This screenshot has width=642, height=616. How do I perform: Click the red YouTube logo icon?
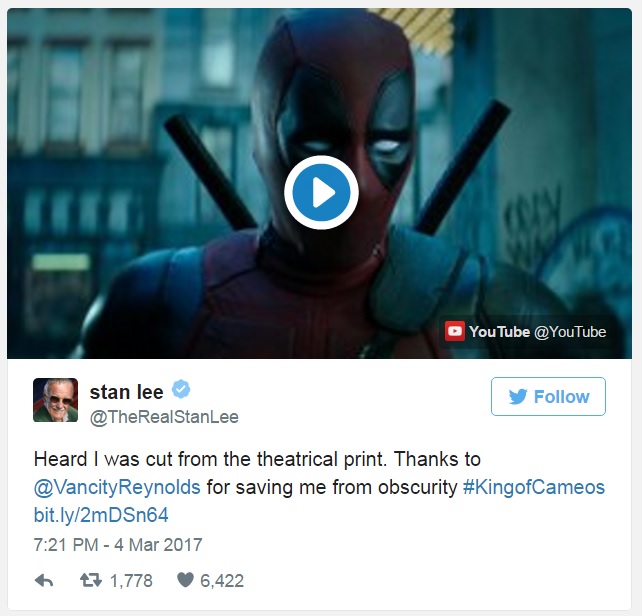coord(454,331)
